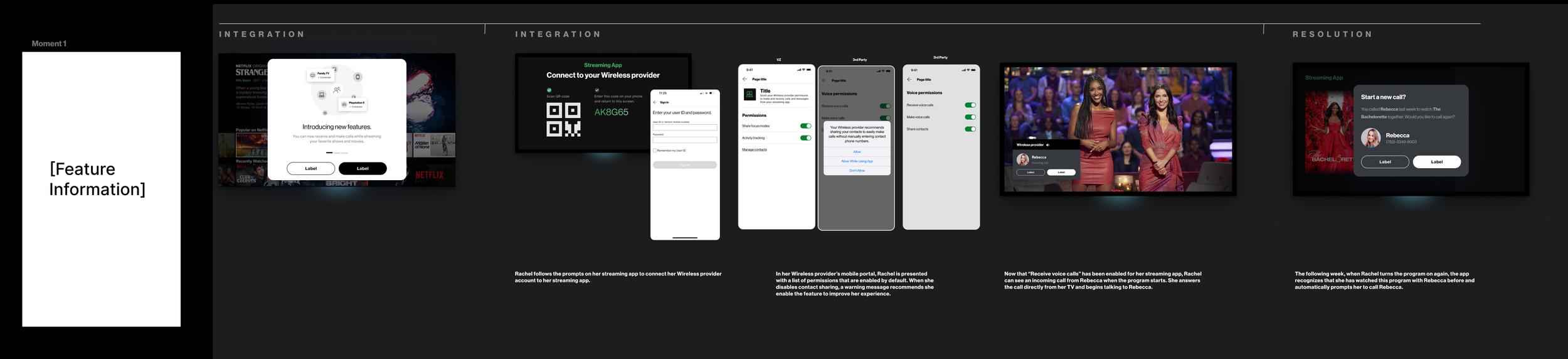Select the Family TV device card
Viewport: 1568px width, 359px height.
coord(320,75)
